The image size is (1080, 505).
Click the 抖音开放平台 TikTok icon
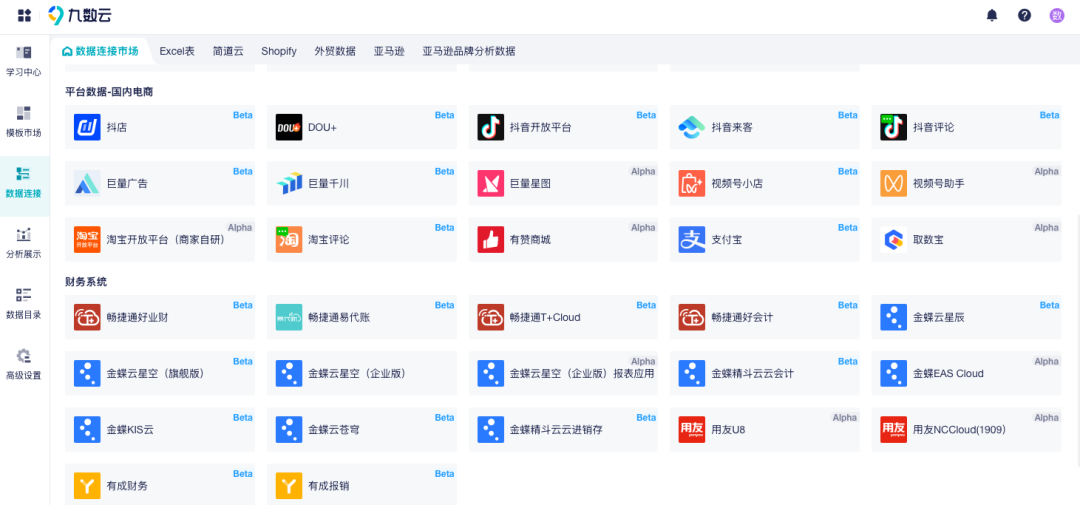pos(490,127)
